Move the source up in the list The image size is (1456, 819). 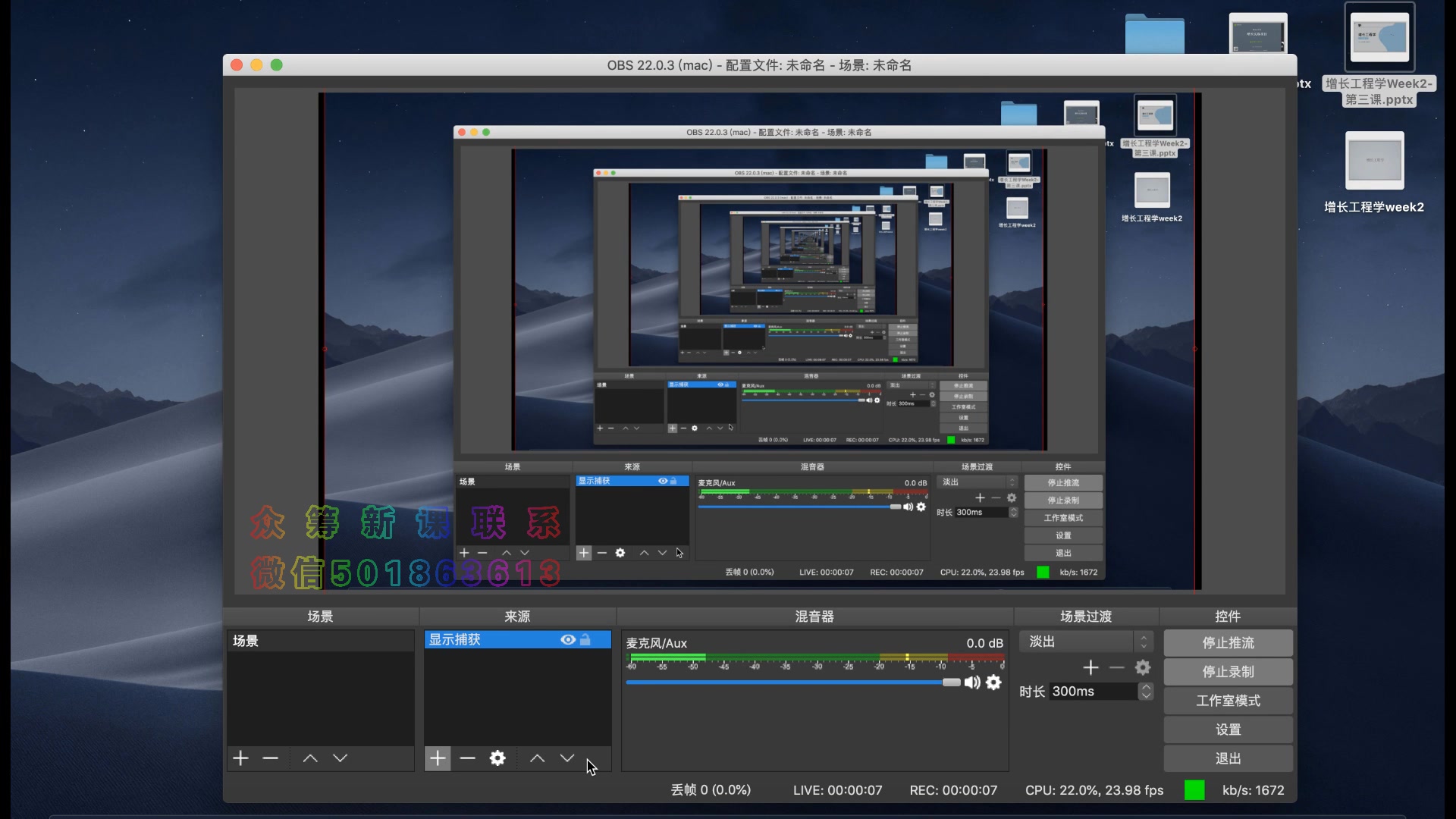tap(537, 758)
